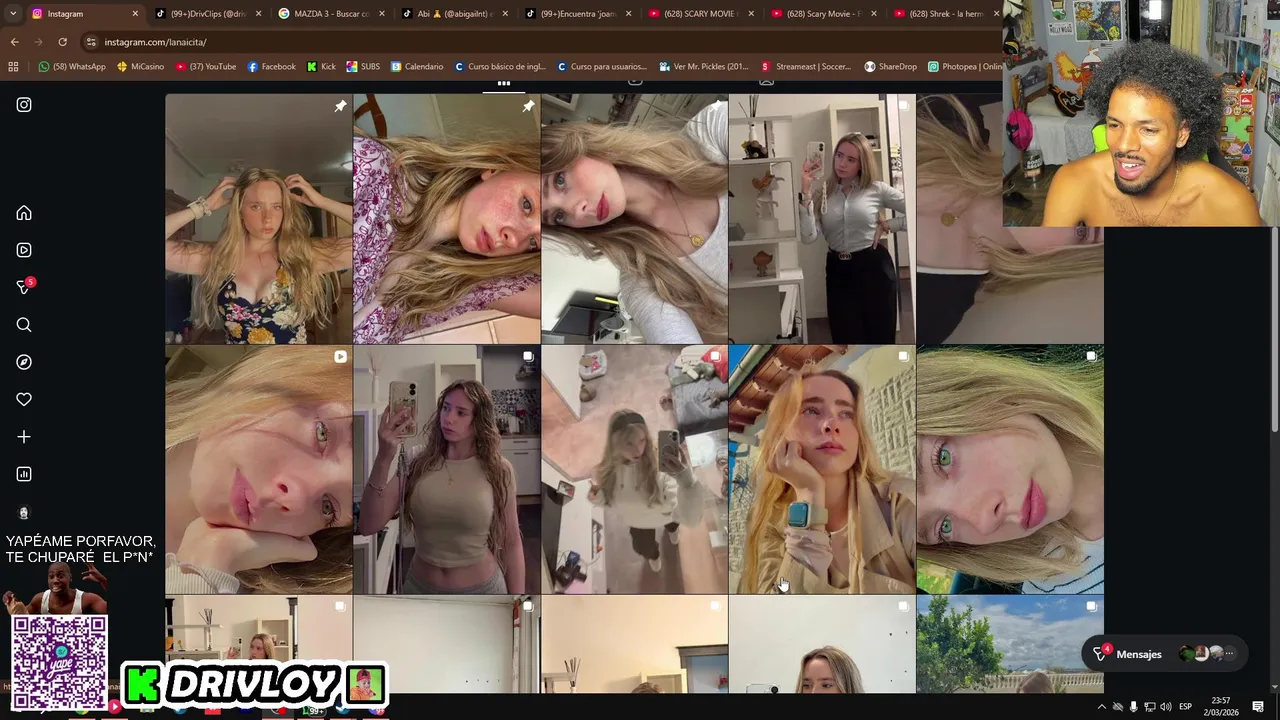Screen dimensions: 1280x720
Task: Switch to the Shrek YouTube tab
Action: 945,14
